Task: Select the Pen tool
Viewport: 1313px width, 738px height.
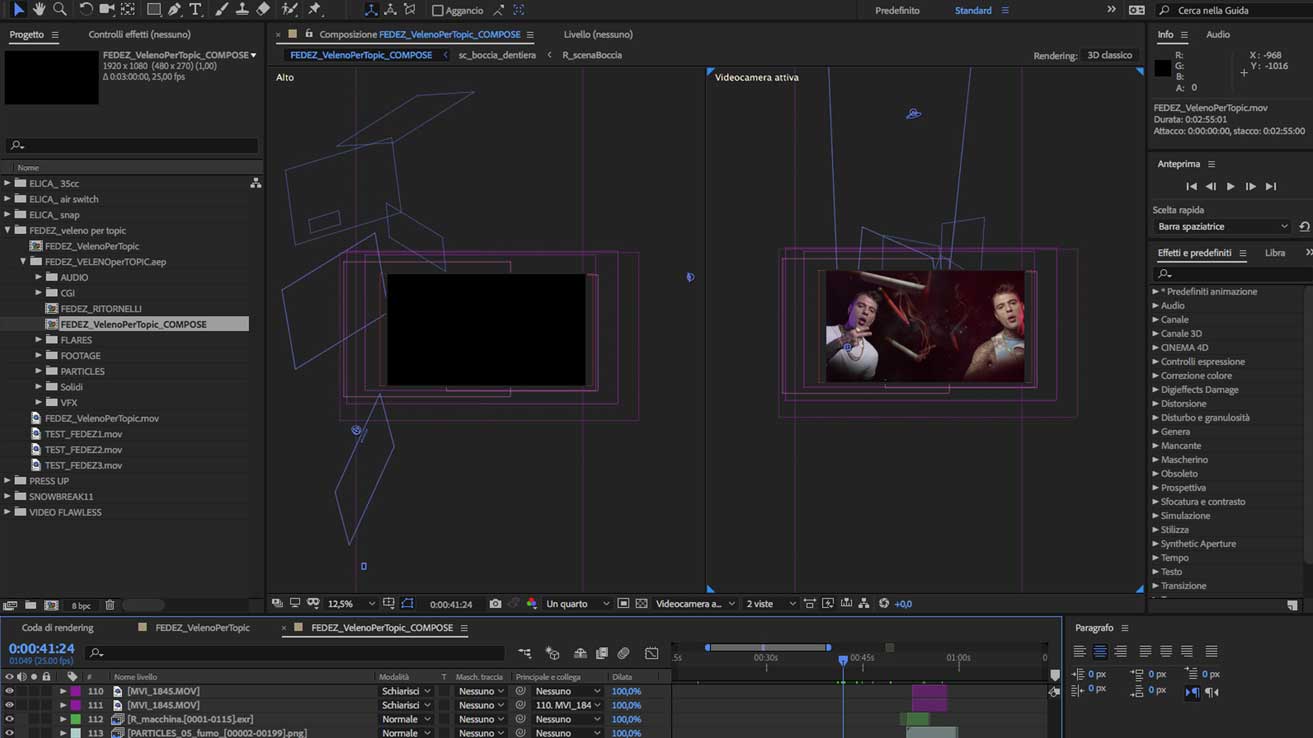Action: tap(175, 9)
